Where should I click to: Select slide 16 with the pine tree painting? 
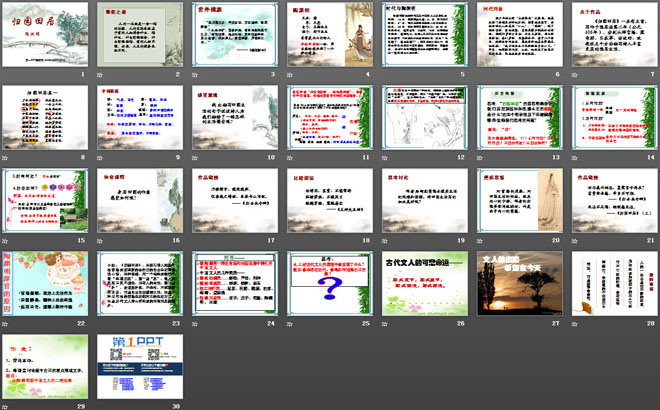pyautogui.click(x=140, y=200)
